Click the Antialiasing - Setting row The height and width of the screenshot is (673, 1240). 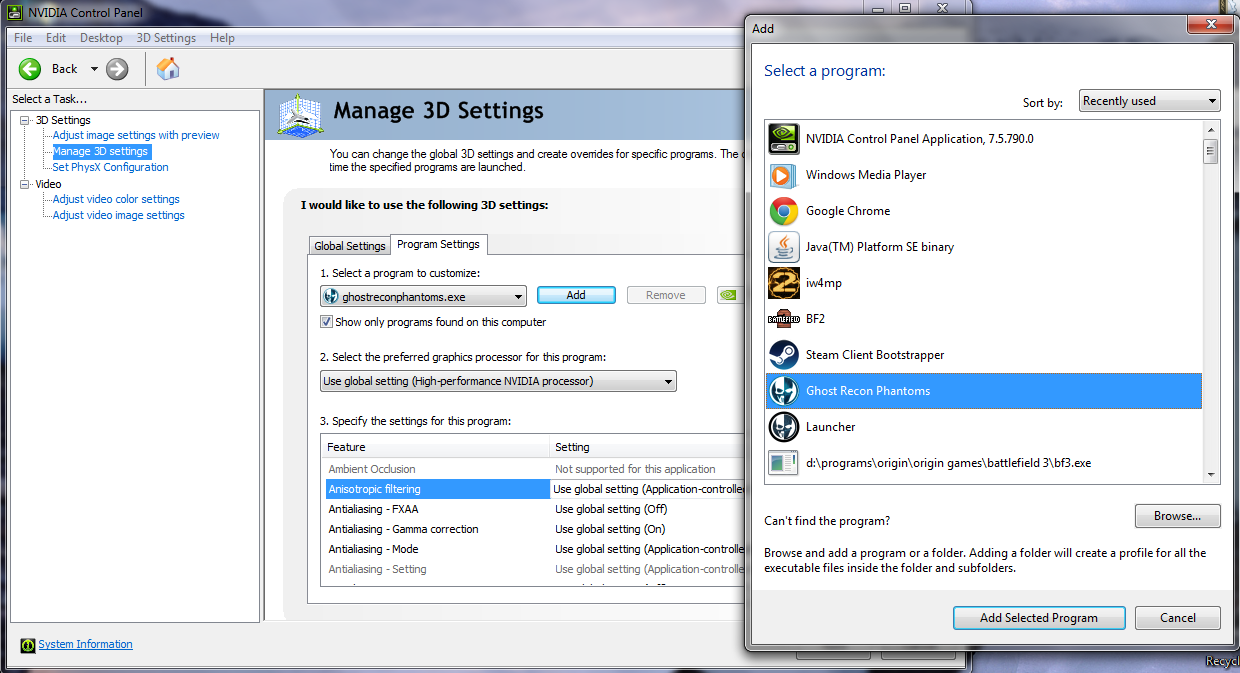(535, 569)
